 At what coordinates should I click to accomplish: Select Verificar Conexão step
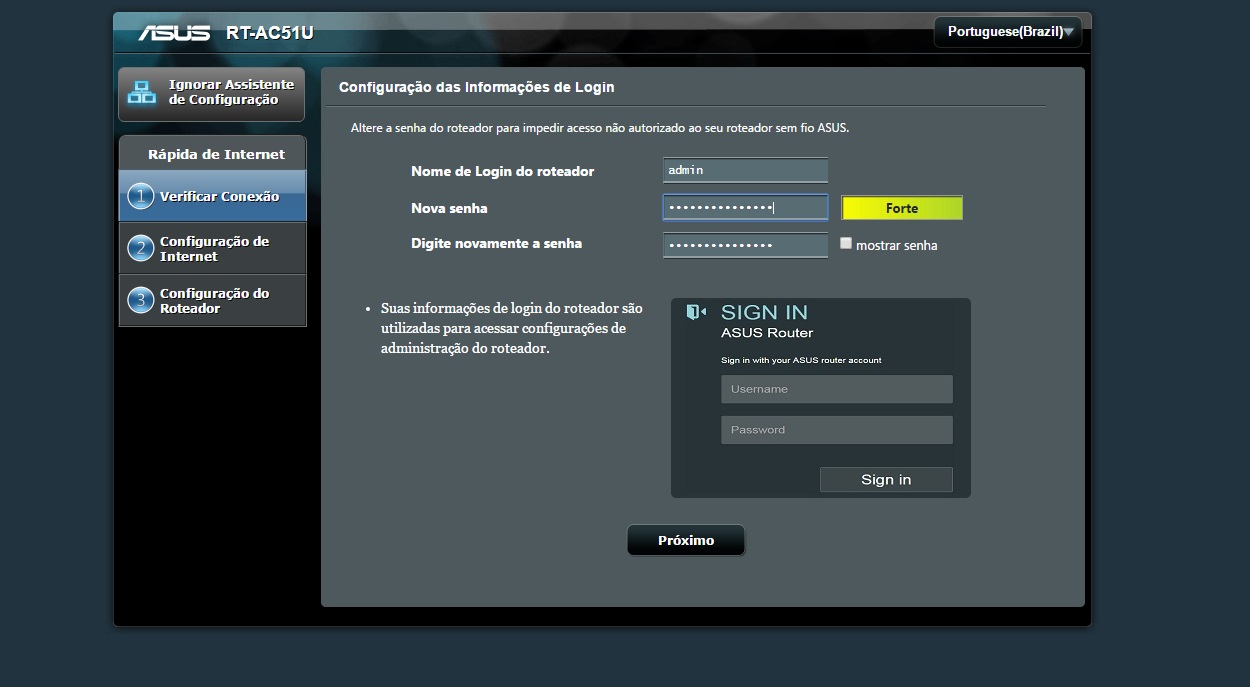(219, 196)
